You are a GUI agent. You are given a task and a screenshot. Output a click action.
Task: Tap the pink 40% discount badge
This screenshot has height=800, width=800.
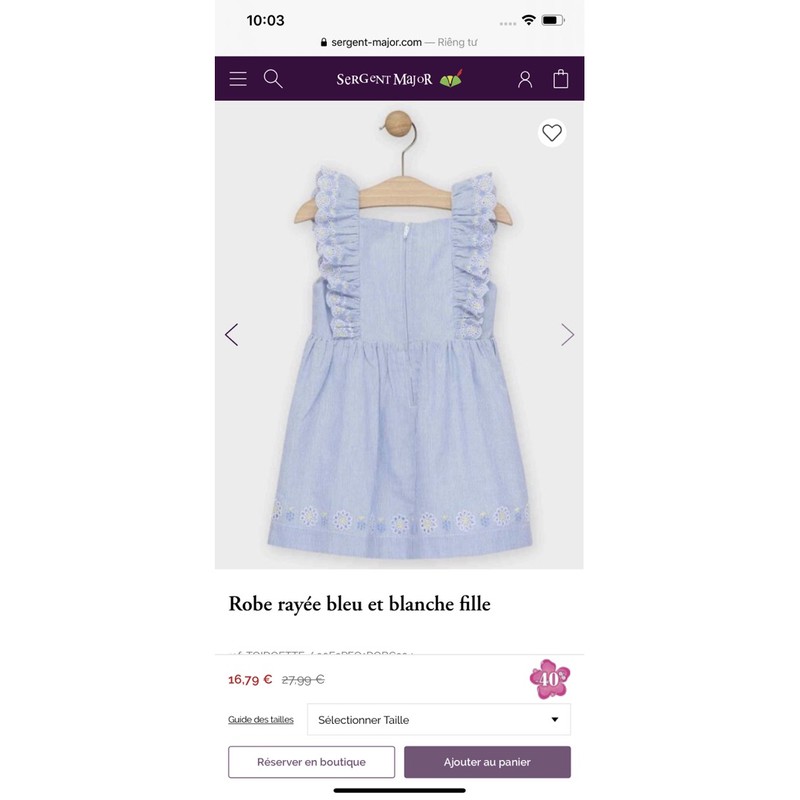point(549,679)
